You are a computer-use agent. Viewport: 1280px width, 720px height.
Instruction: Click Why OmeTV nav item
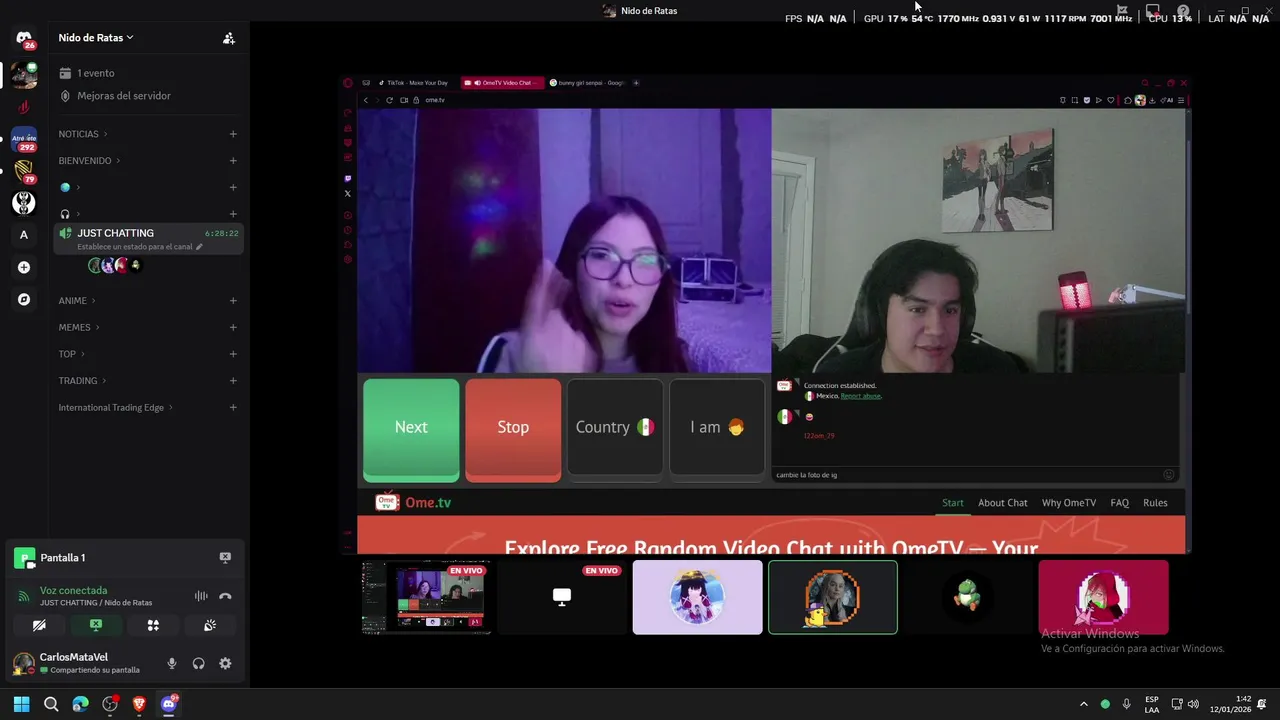[x=1069, y=503]
